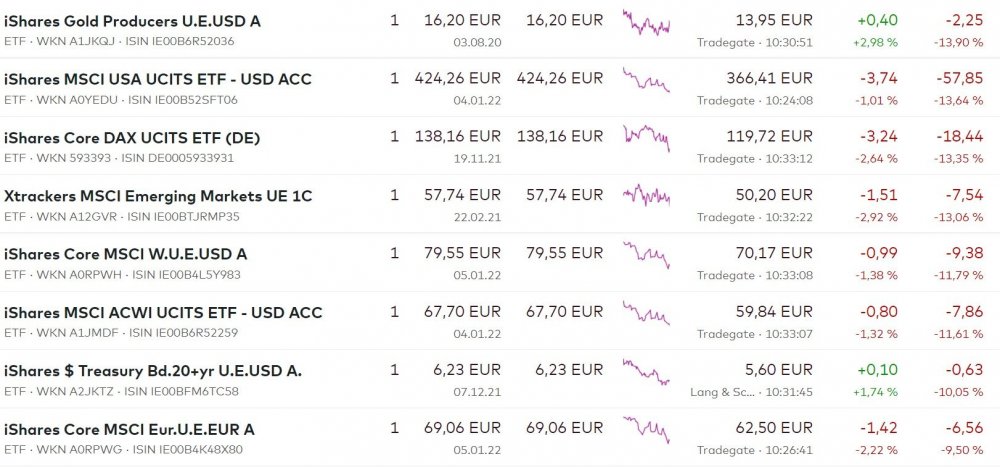
Task: View the Emerging Markets sparkline chart
Action: [x=646, y=196]
